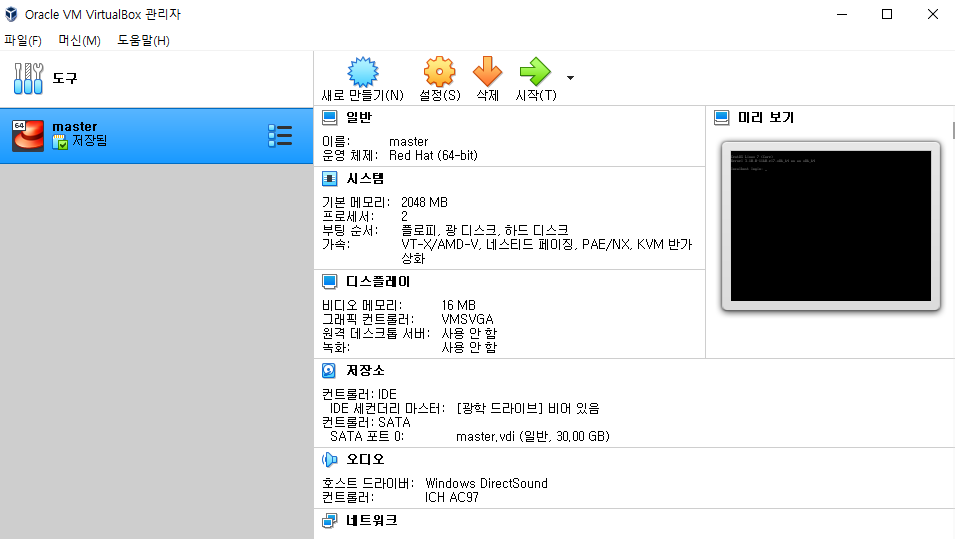Screen dimensions: 955x539
Task: Open 설정(S) settings gear icon
Action: click(439, 72)
